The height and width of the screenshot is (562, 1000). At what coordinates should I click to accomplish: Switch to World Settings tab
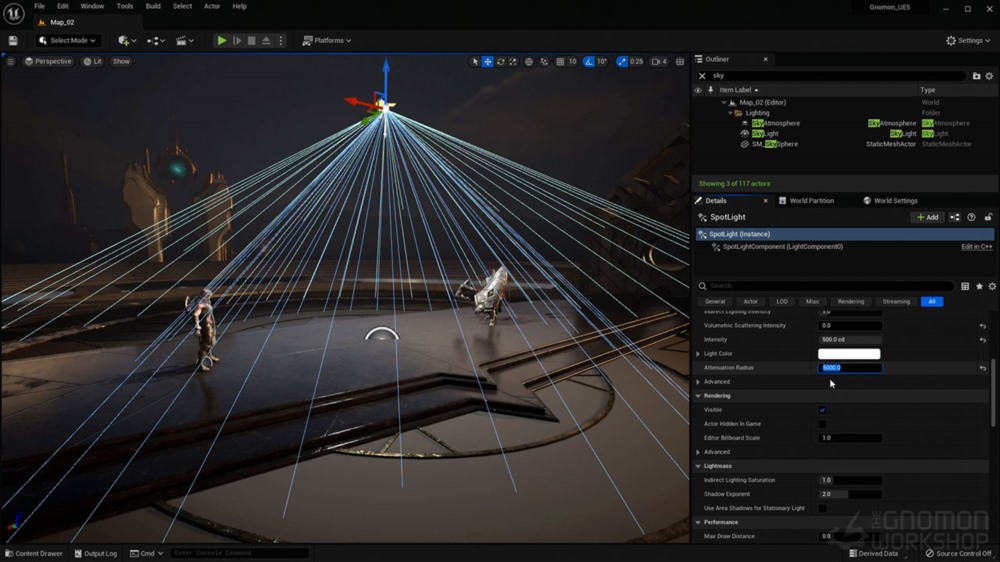890,200
